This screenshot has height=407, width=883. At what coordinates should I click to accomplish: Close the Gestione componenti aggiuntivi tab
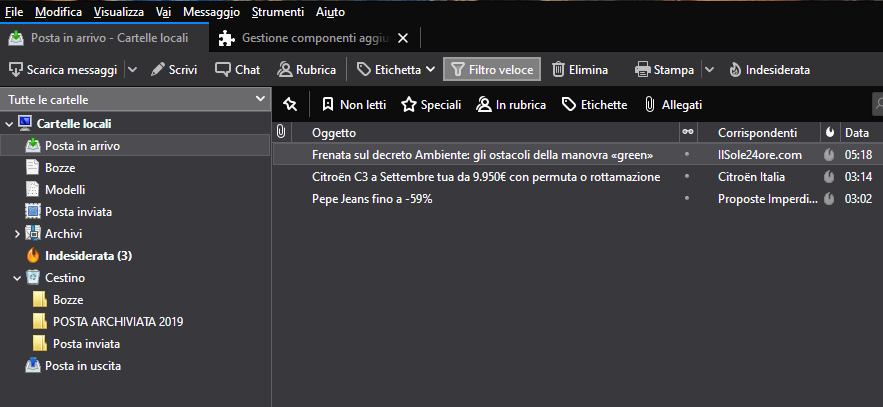tap(403, 38)
